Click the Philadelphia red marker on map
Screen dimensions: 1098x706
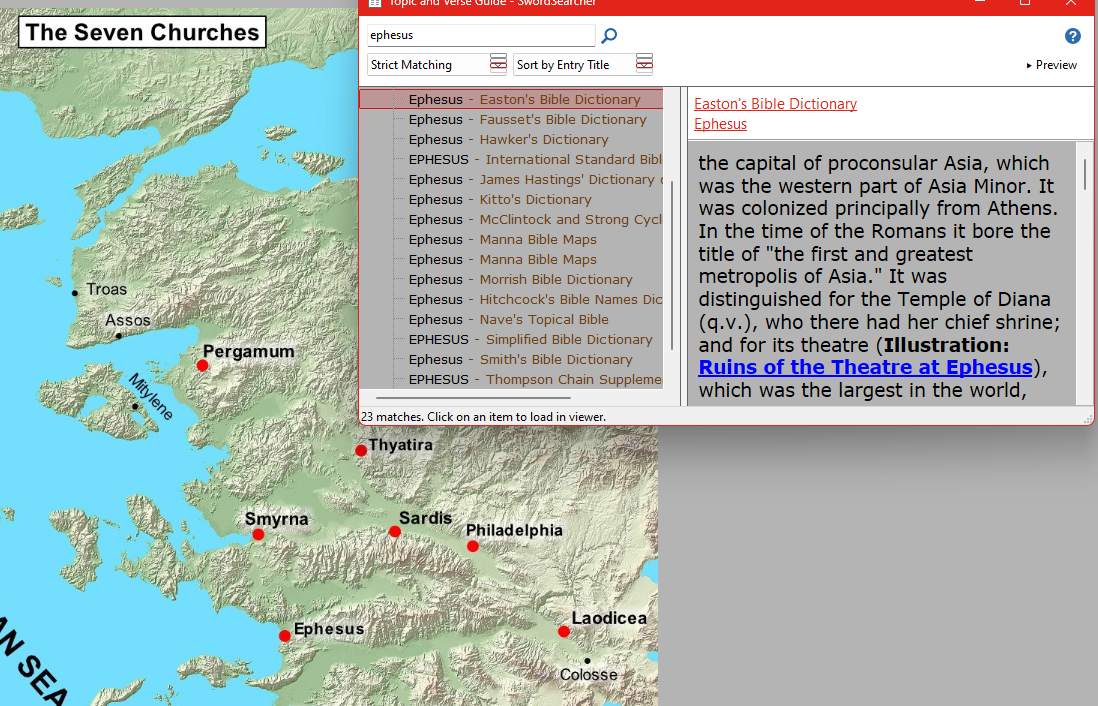click(x=473, y=546)
